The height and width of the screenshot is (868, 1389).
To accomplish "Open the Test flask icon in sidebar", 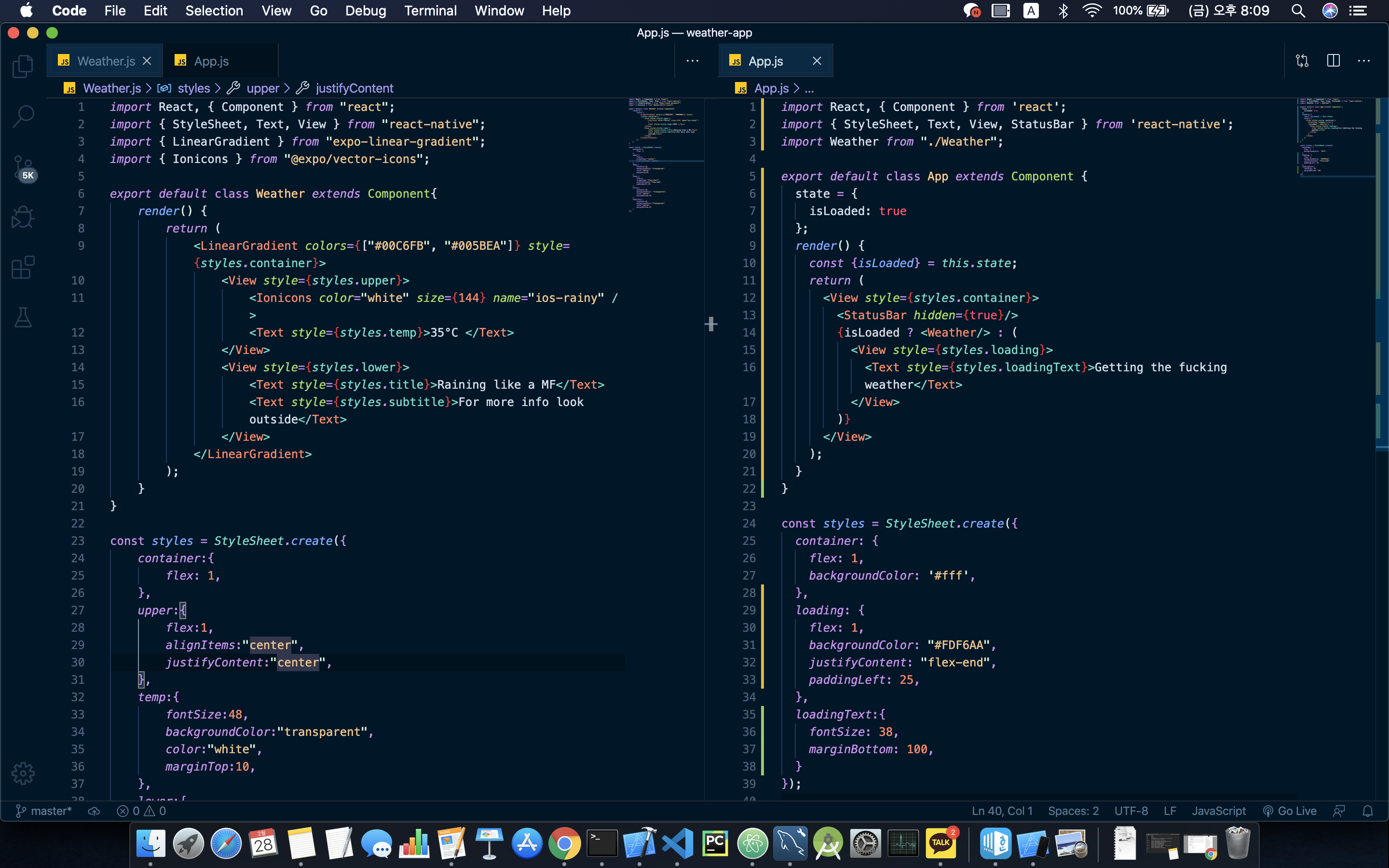I will pos(23,317).
